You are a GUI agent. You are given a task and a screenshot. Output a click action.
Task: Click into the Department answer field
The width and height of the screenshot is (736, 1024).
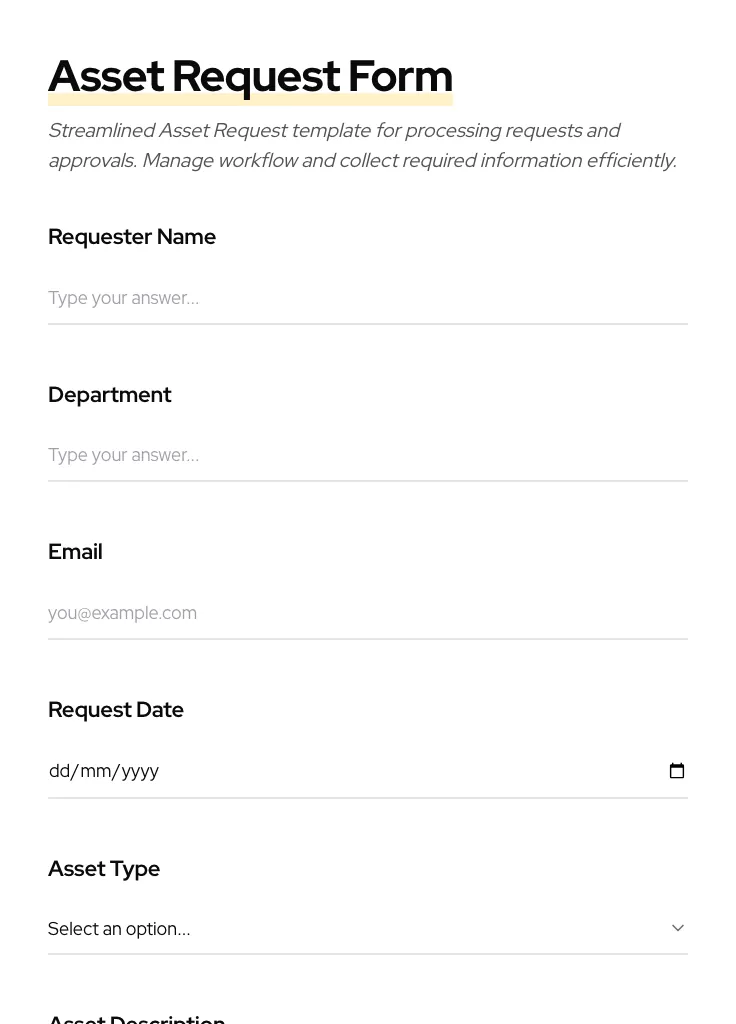(367, 455)
